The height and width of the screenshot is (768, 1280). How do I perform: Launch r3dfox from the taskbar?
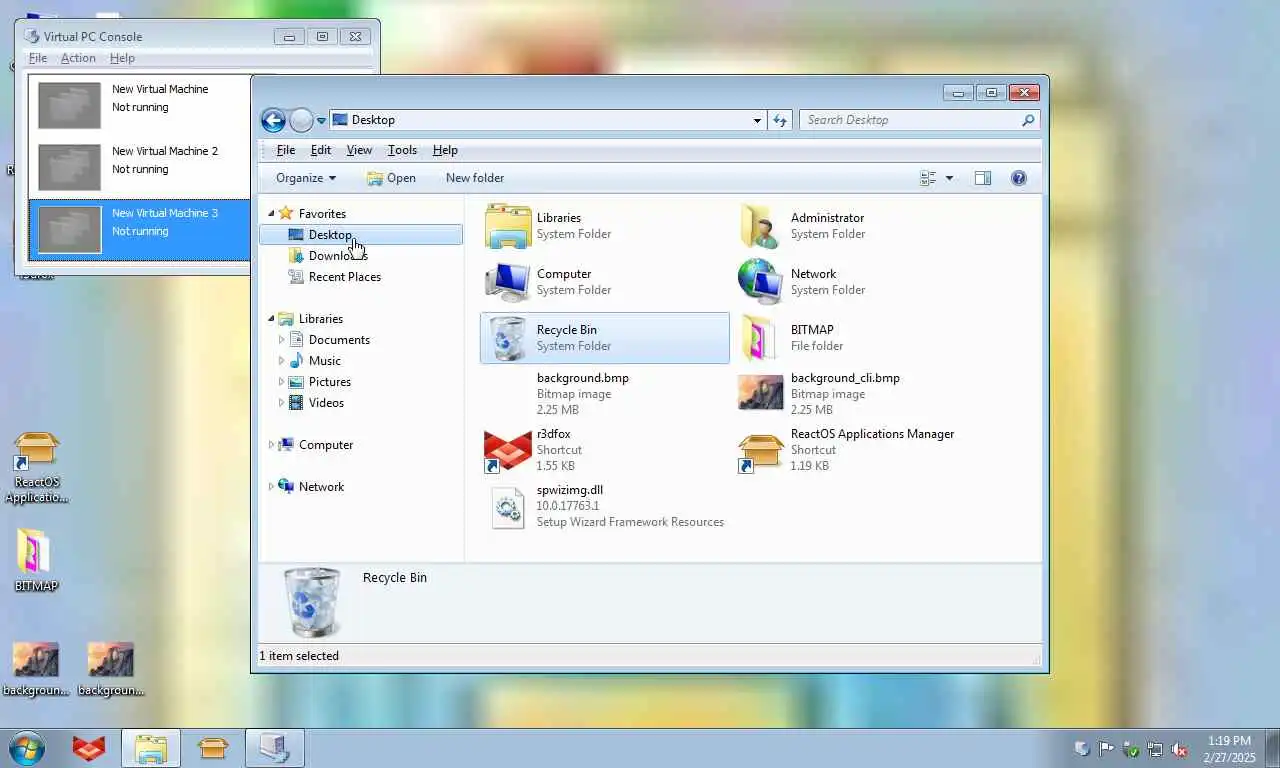click(x=89, y=748)
